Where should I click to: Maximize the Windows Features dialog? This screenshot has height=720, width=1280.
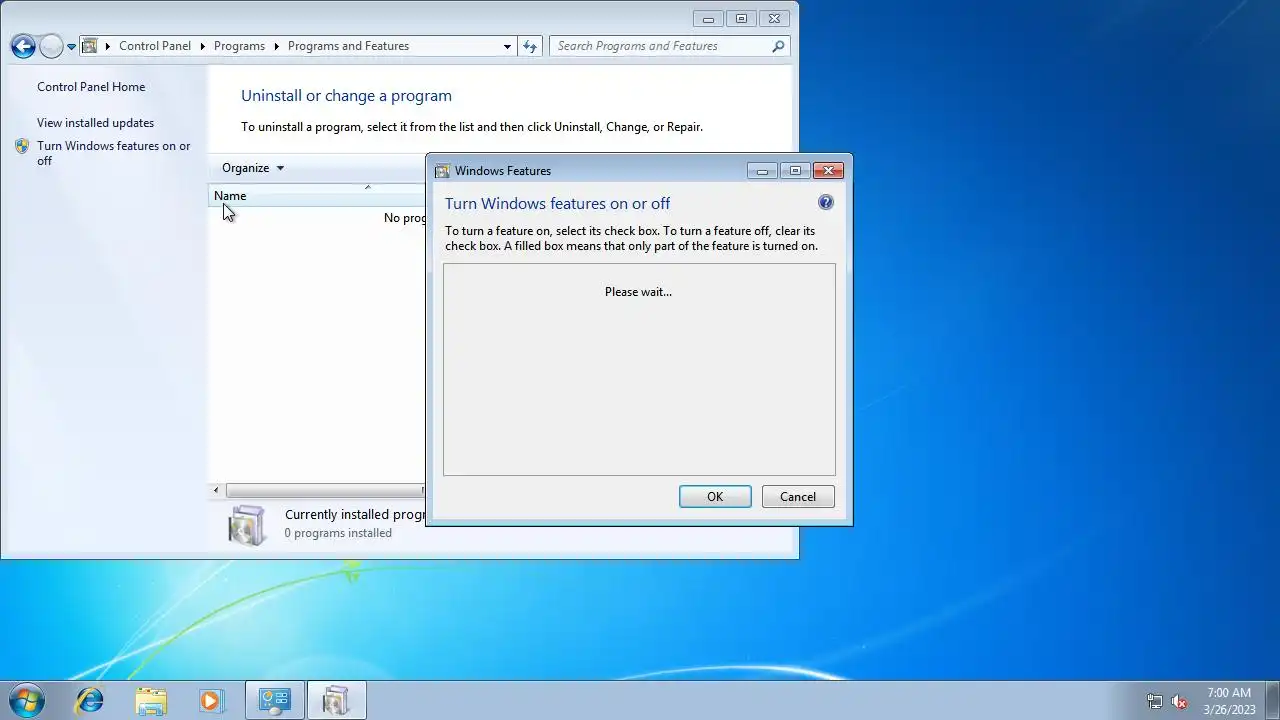[x=795, y=171]
